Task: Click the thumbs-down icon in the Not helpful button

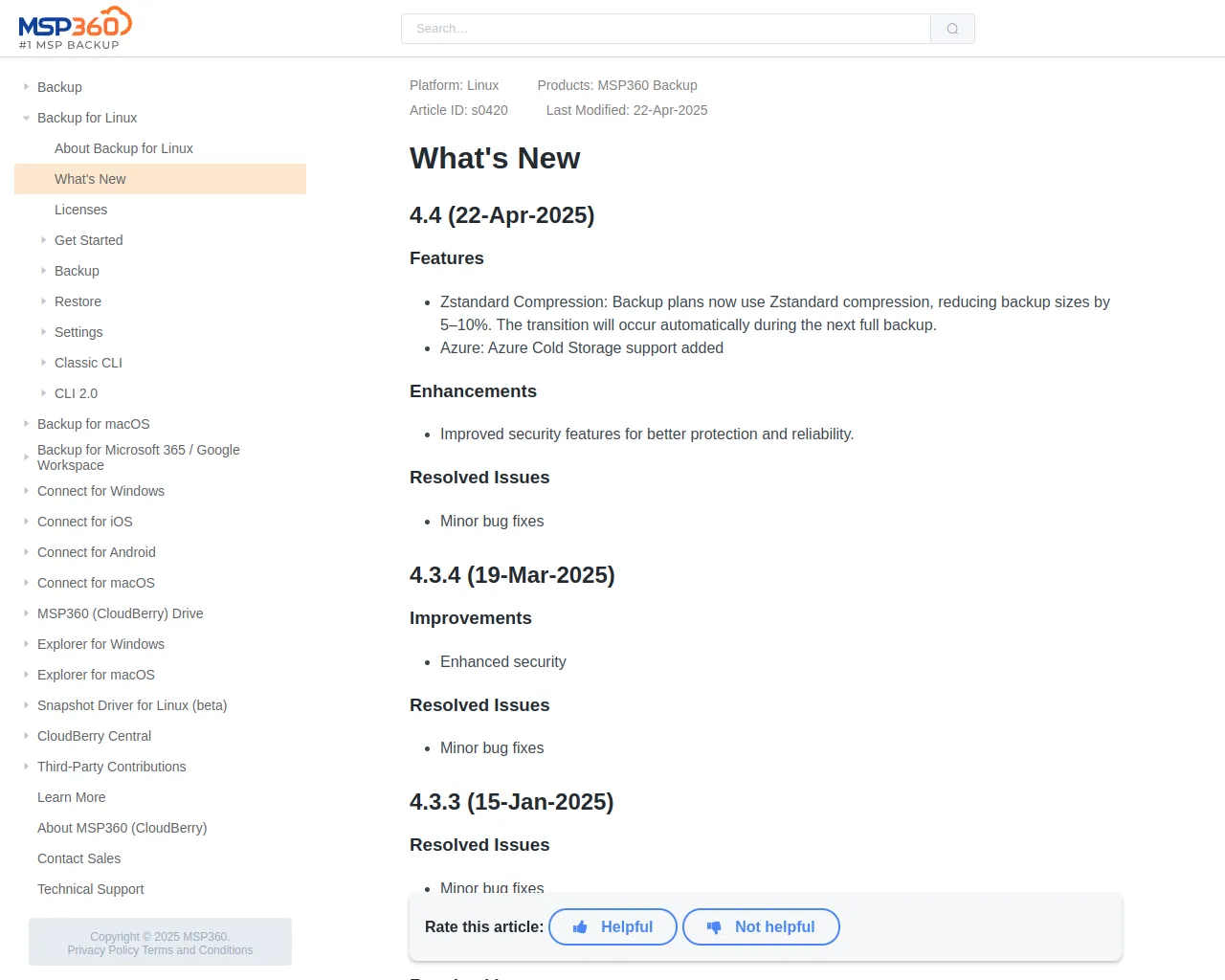Action: pos(714,927)
